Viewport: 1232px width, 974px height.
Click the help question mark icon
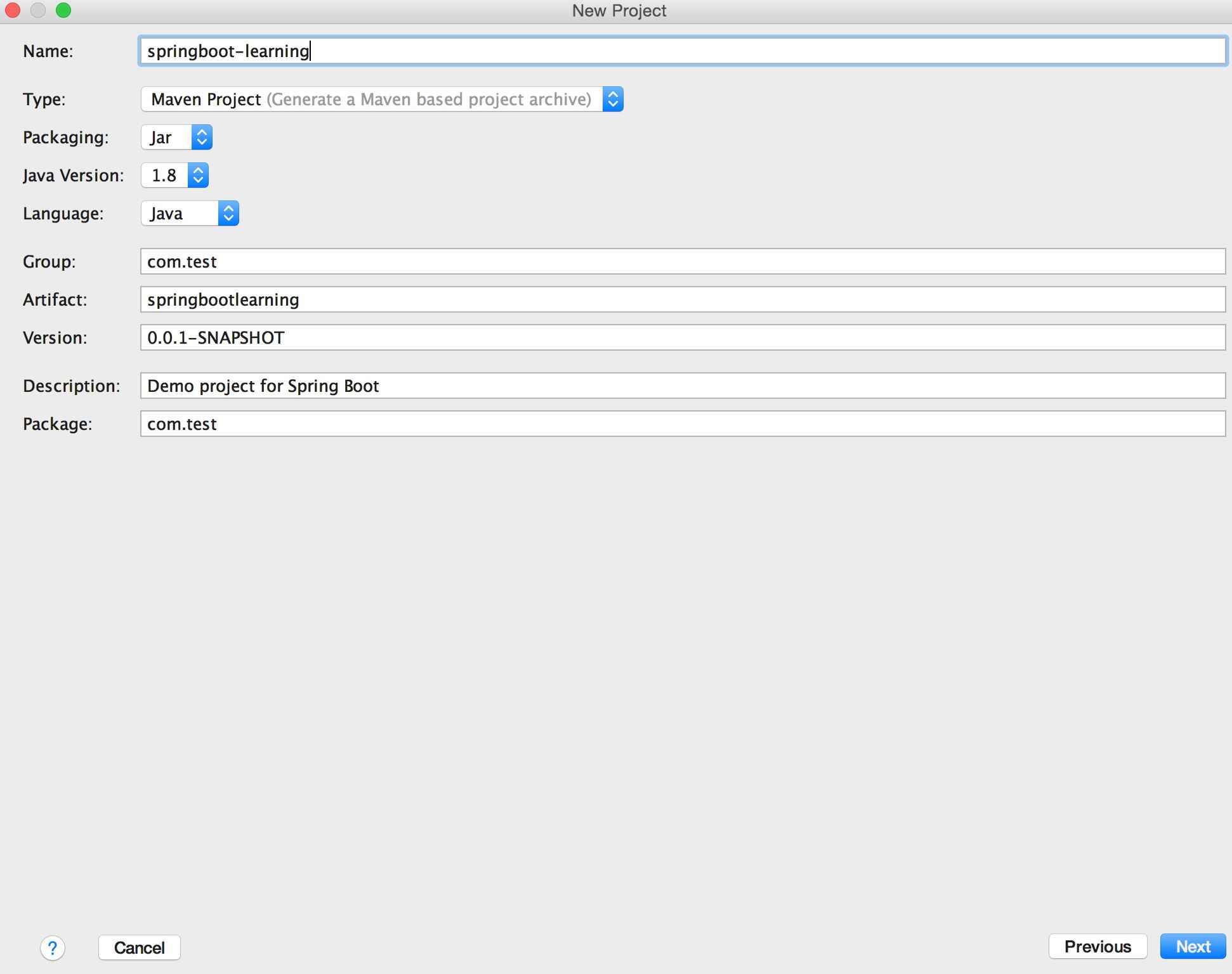click(x=53, y=948)
